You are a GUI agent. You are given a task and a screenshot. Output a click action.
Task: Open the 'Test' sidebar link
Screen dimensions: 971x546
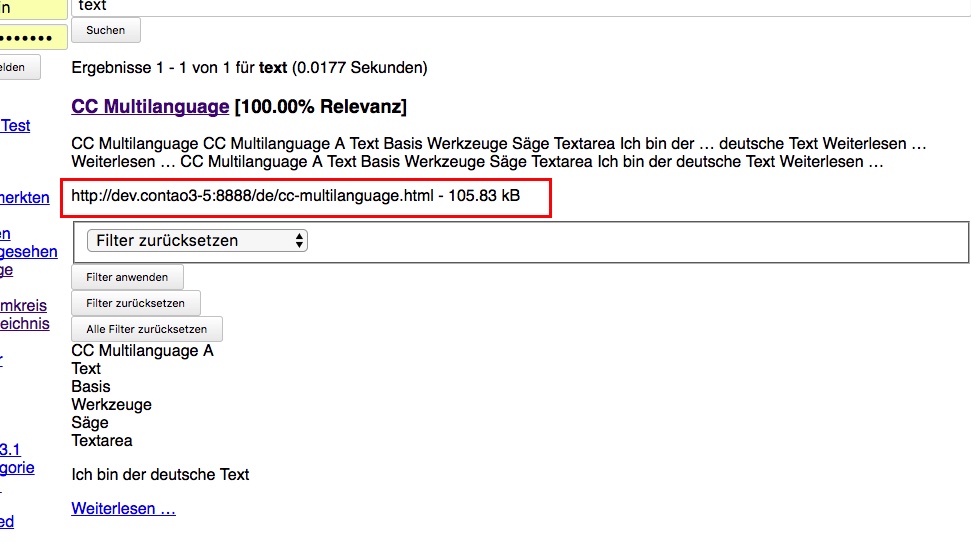click(x=15, y=126)
